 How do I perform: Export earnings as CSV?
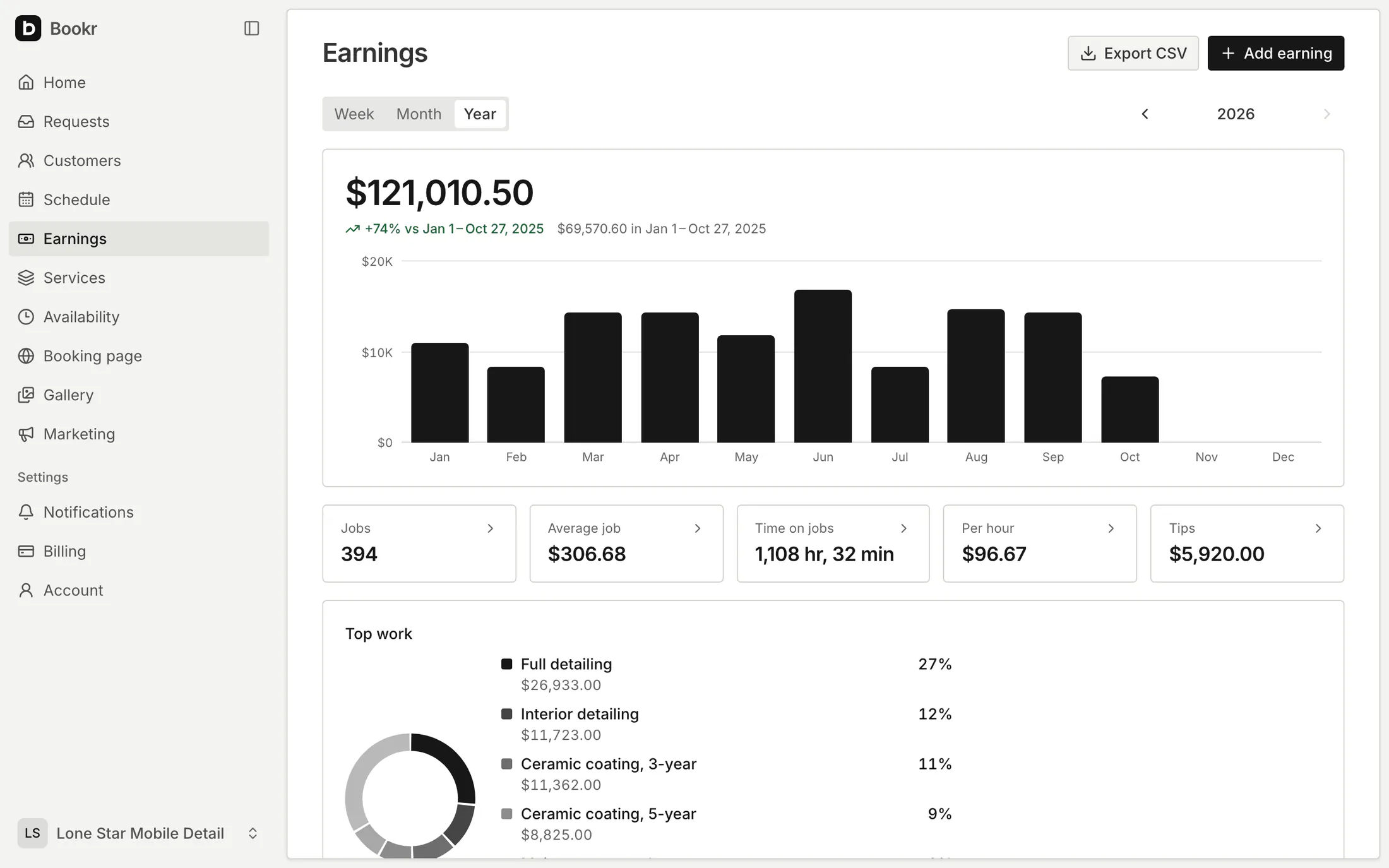tap(1133, 53)
